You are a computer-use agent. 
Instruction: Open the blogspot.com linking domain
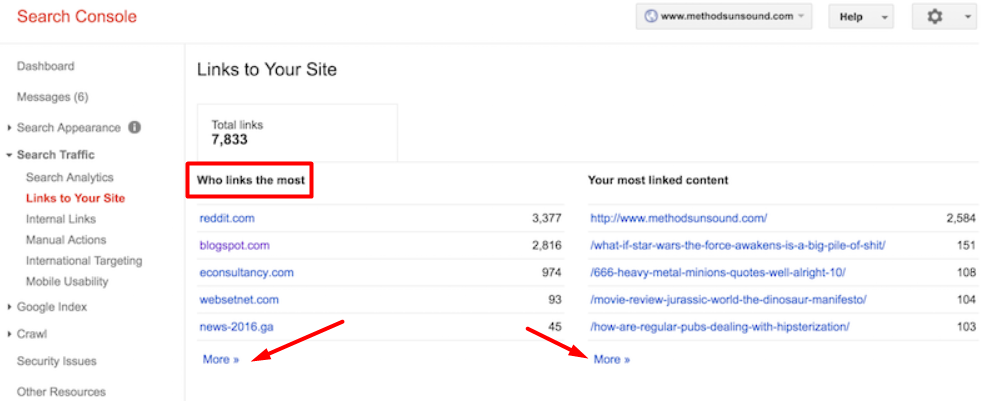pos(235,245)
